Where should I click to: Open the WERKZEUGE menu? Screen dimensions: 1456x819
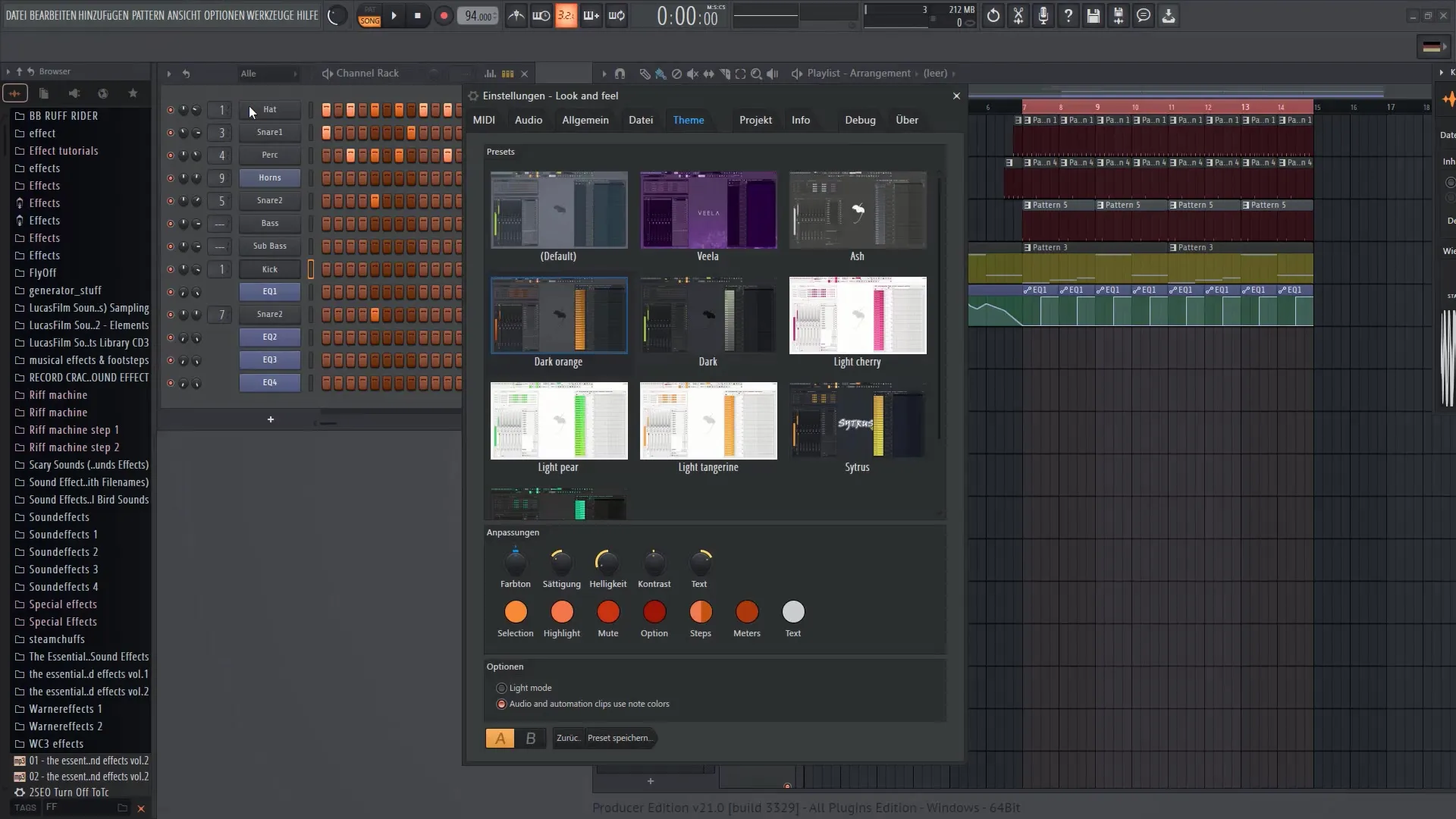point(270,15)
